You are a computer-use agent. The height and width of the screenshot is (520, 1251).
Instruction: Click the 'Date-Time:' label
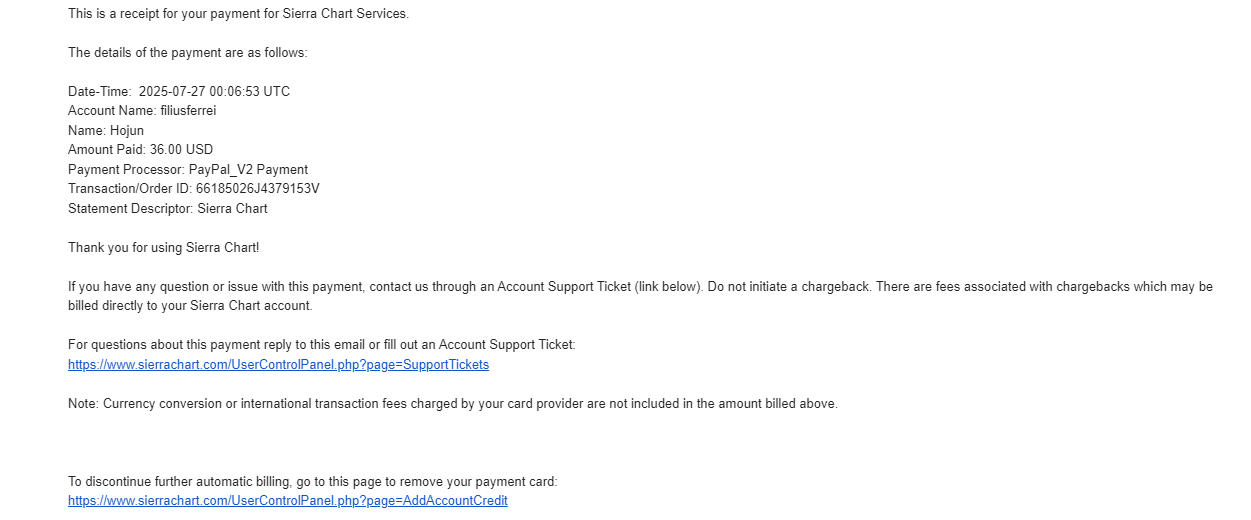pos(99,92)
